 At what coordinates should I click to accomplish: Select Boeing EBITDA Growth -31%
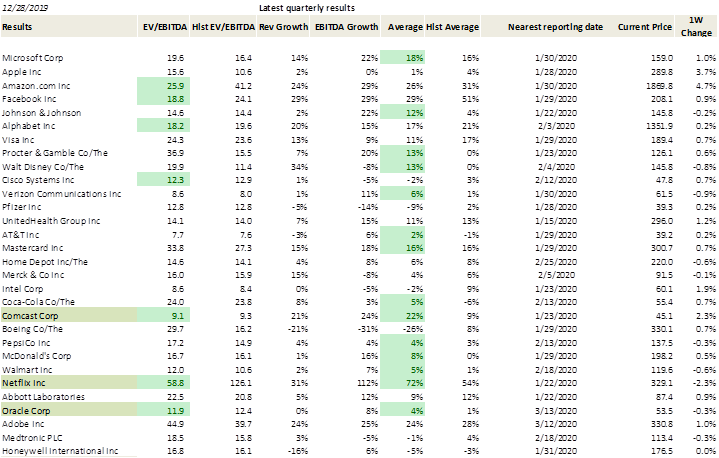(x=369, y=329)
